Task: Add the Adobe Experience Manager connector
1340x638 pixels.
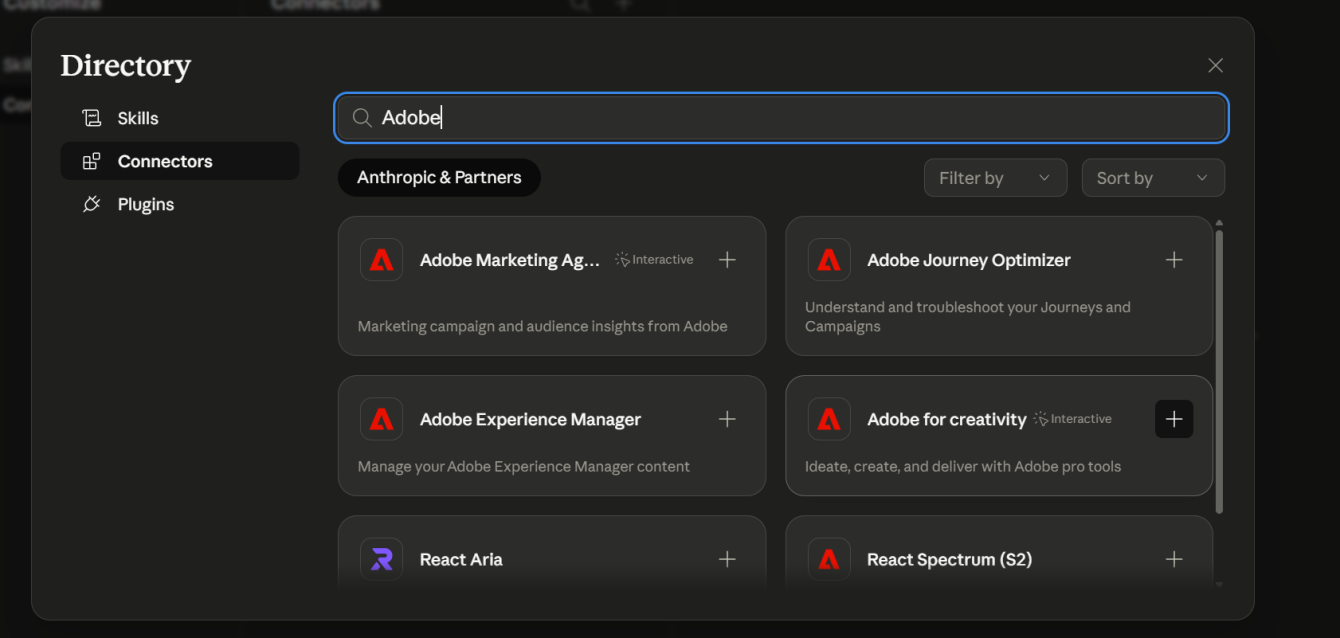Action: [727, 419]
